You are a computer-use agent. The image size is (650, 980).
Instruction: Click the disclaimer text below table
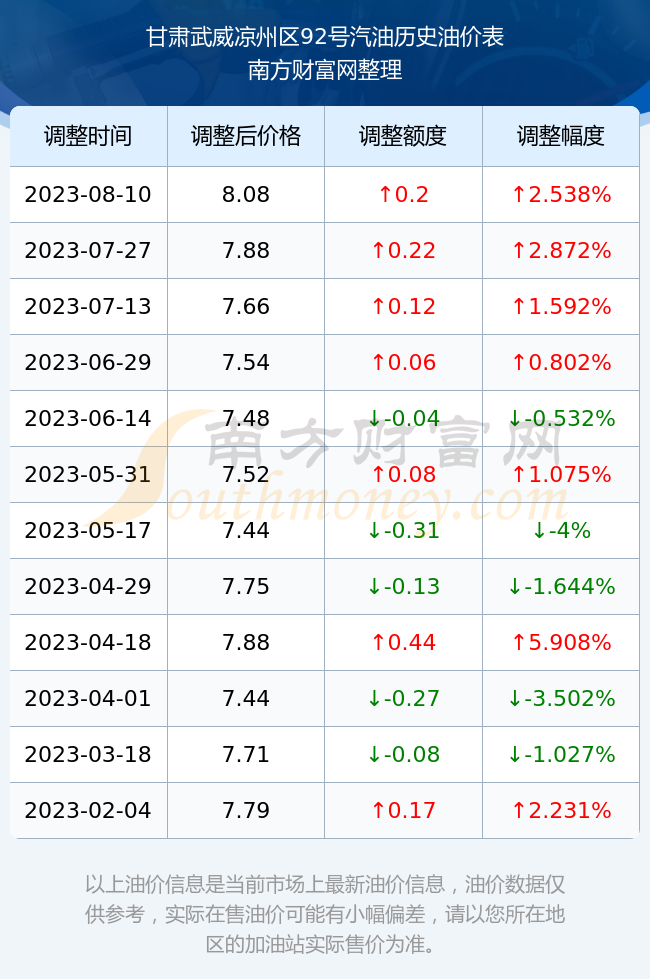click(x=325, y=914)
